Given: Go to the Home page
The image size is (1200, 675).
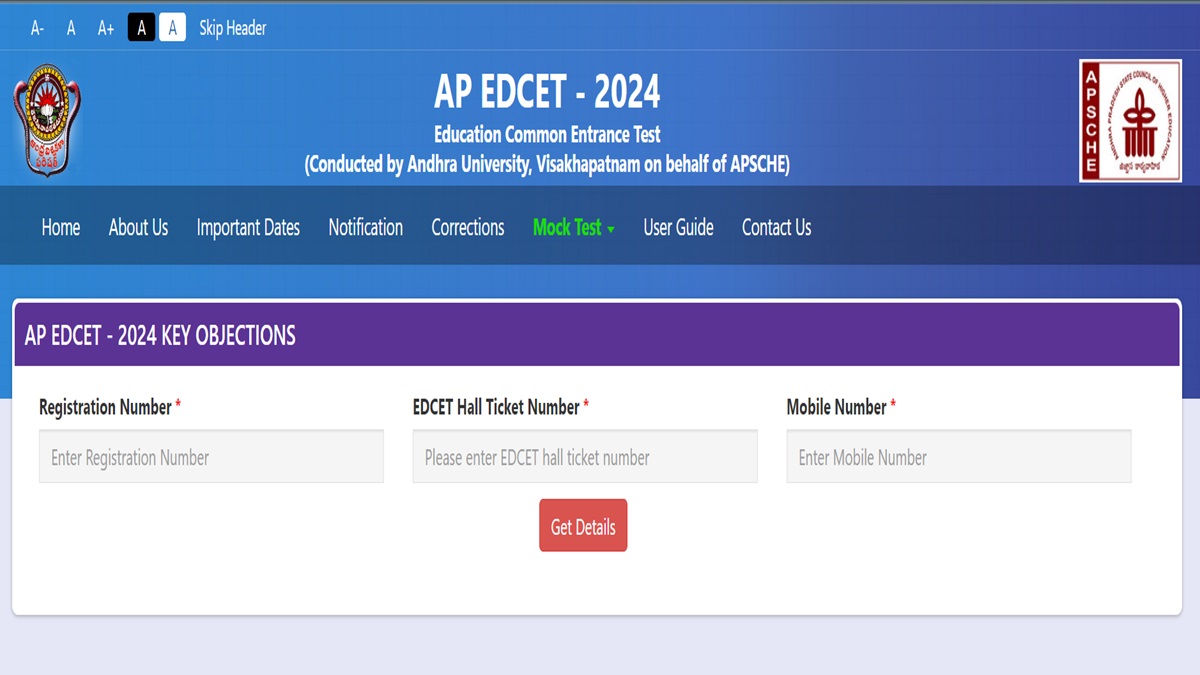Looking at the screenshot, I should 61,228.
